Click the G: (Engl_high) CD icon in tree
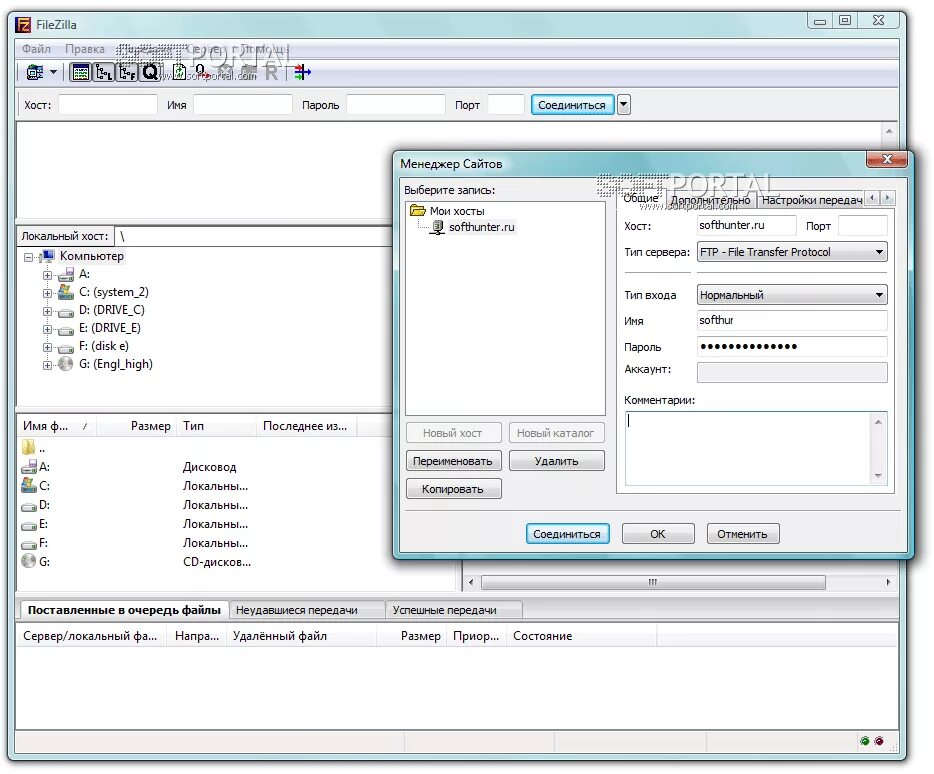This screenshot has height=774, width=934. tap(66, 364)
